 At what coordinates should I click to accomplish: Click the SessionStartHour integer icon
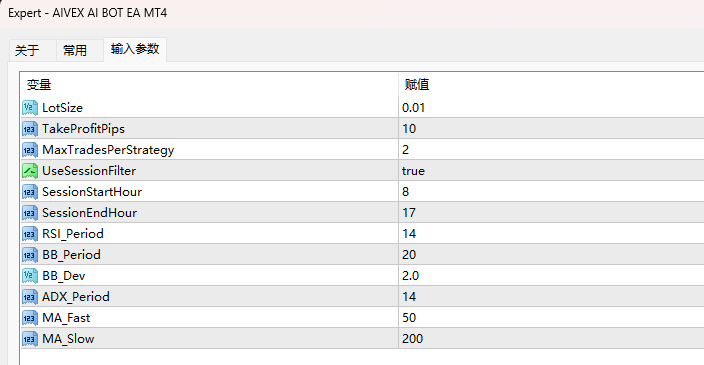[30, 192]
